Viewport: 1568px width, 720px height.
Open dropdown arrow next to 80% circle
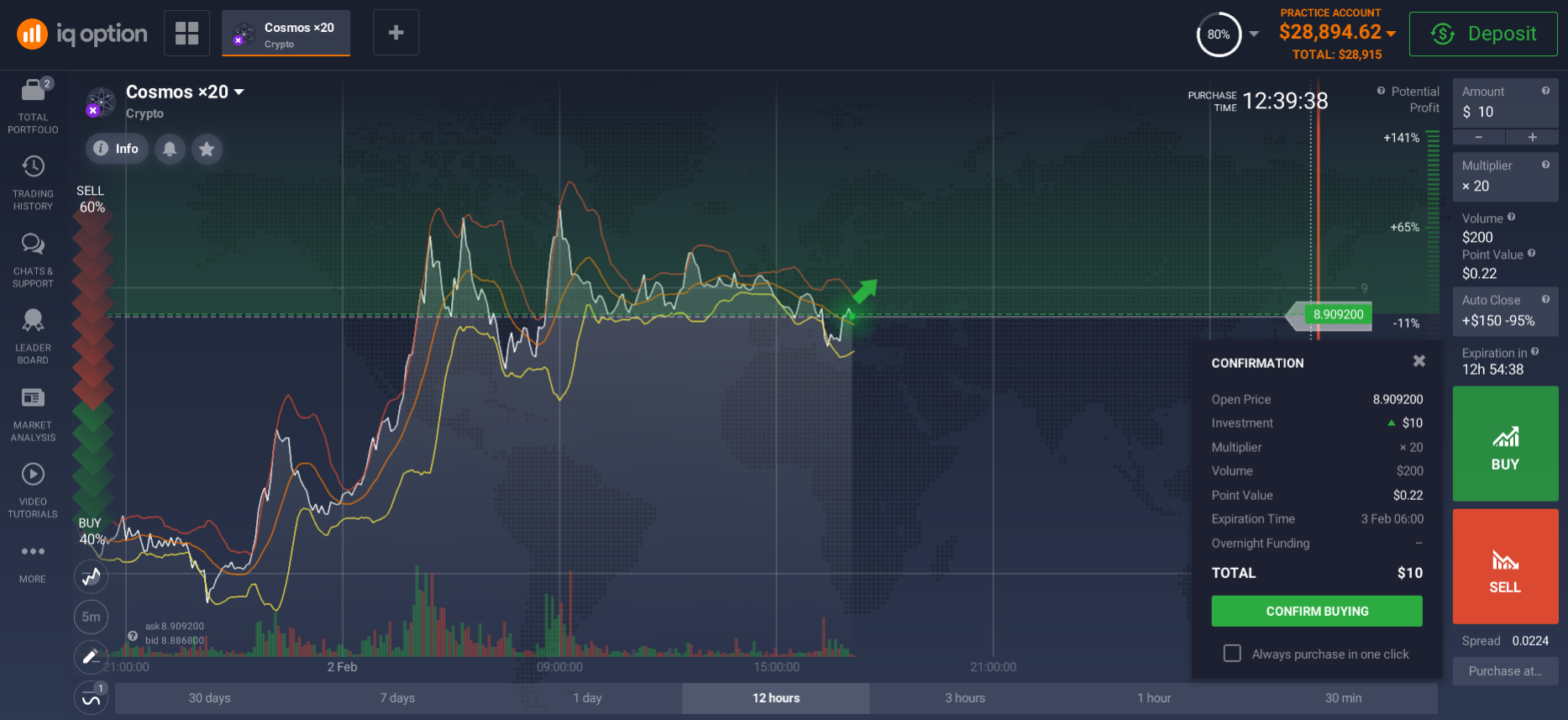[1254, 34]
